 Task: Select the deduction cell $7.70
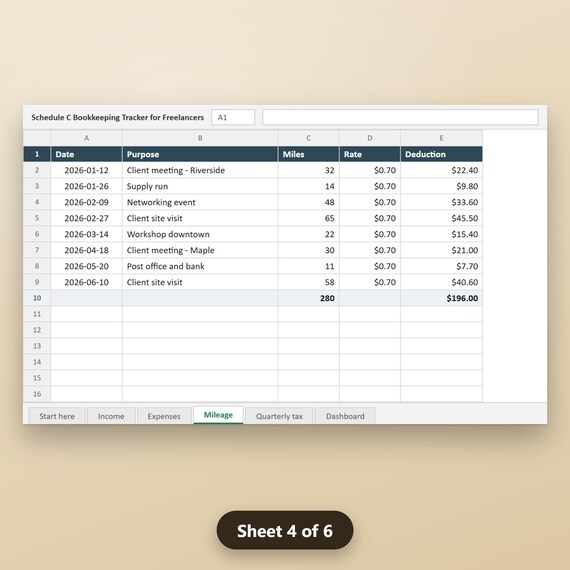pyautogui.click(x=441, y=266)
